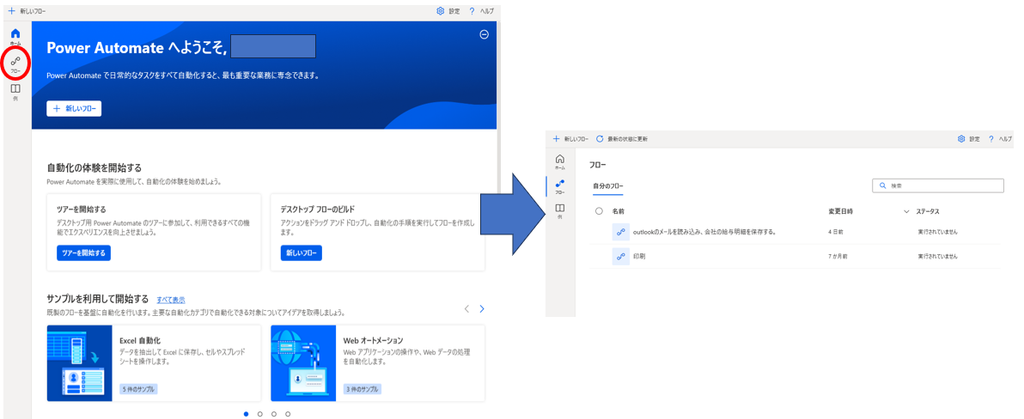1024x419 pixels.
Task: Click 実行されていません status of outlook flow
Action: pos(937,232)
